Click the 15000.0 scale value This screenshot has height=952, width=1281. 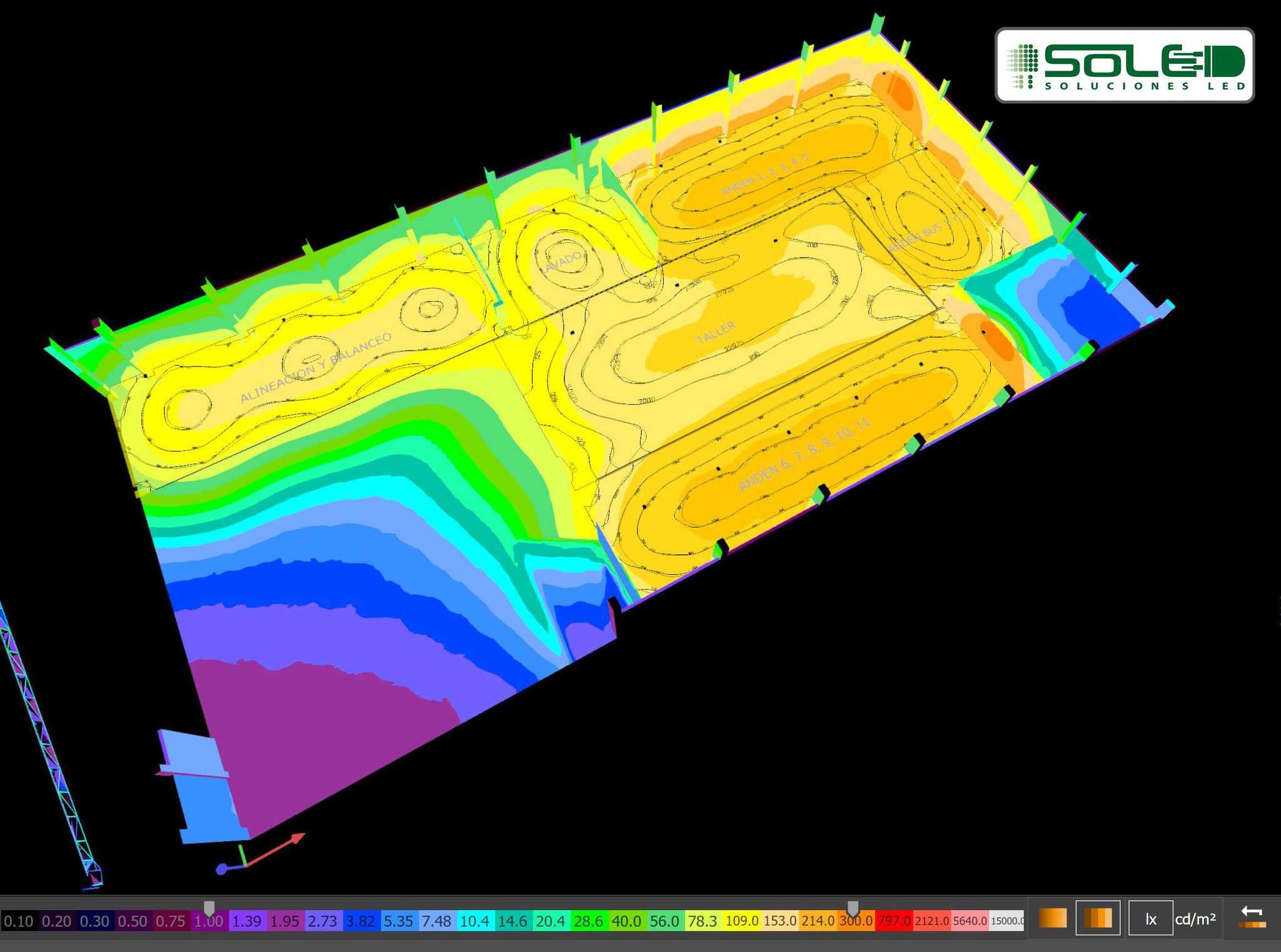point(1007,921)
